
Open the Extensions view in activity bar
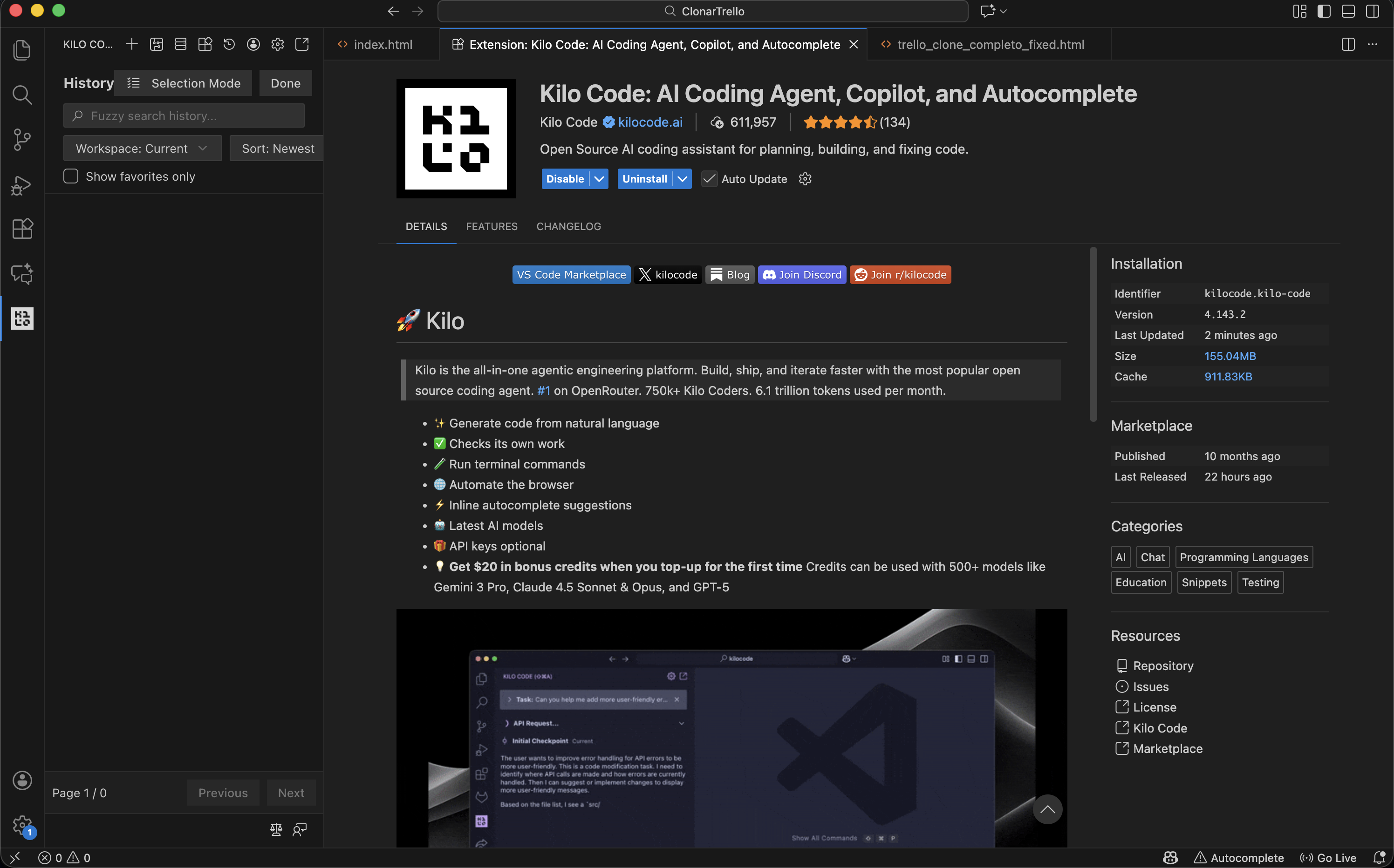pyautogui.click(x=22, y=229)
